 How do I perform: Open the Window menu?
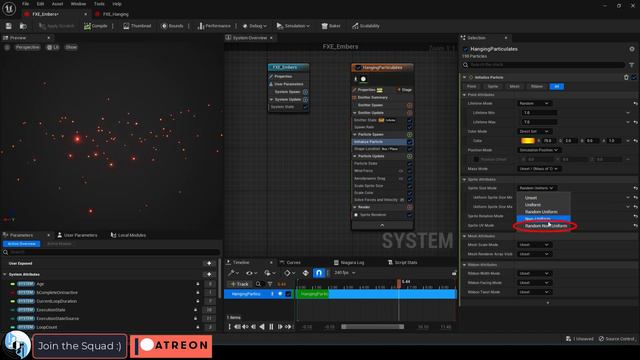coord(78,4)
